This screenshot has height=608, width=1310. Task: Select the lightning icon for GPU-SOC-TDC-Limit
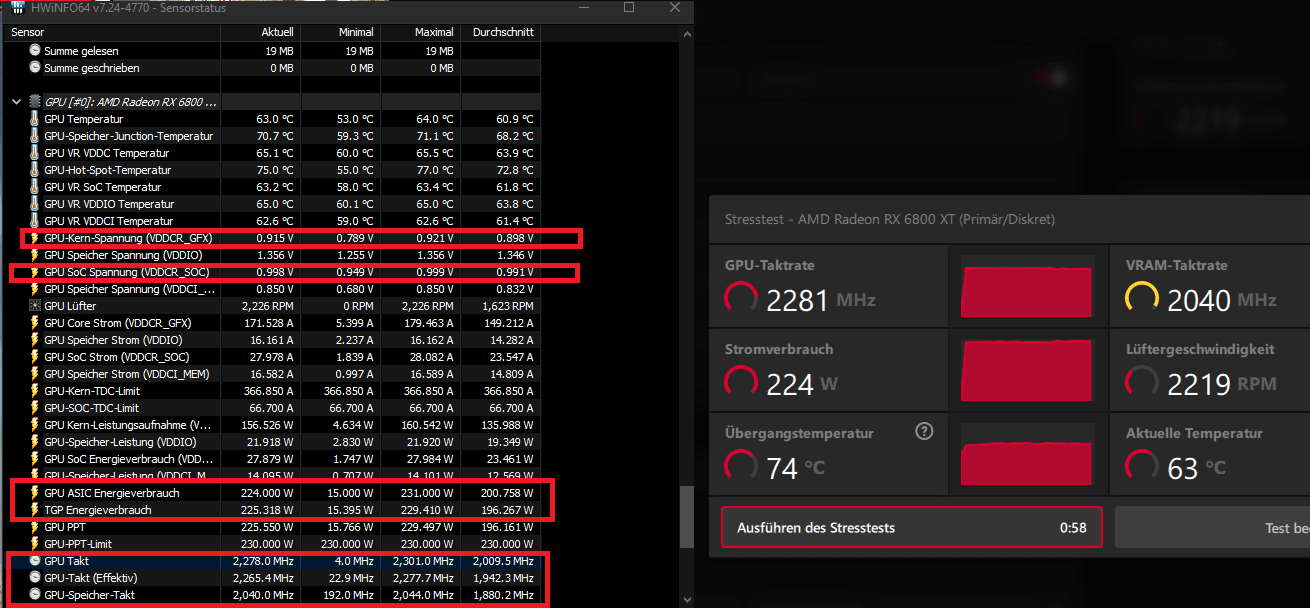pos(36,408)
